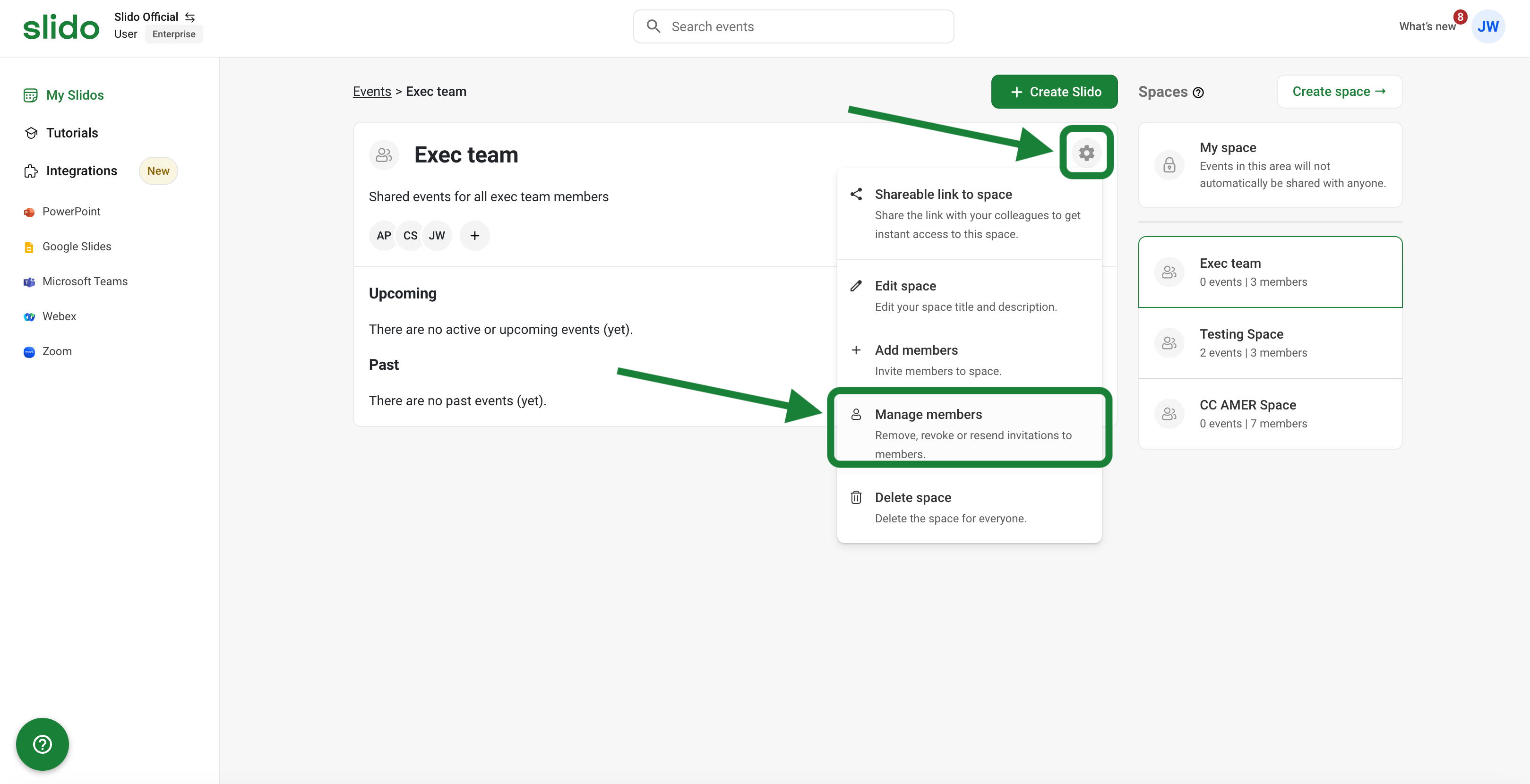Open the What's new link
Image resolution: width=1530 pixels, height=784 pixels.
coord(1427,27)
